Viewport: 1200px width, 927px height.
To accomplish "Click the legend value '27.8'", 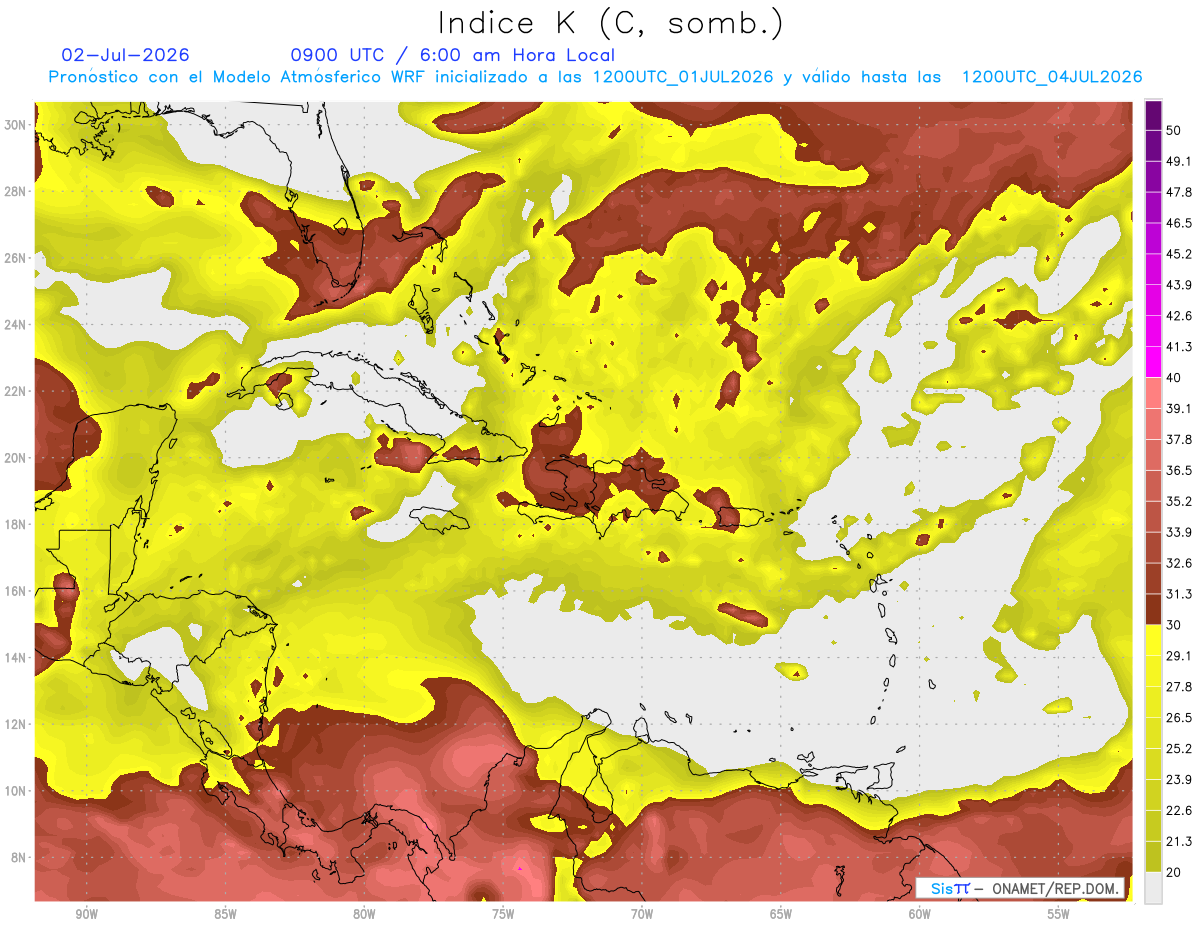I will [x=1179, y=686].
